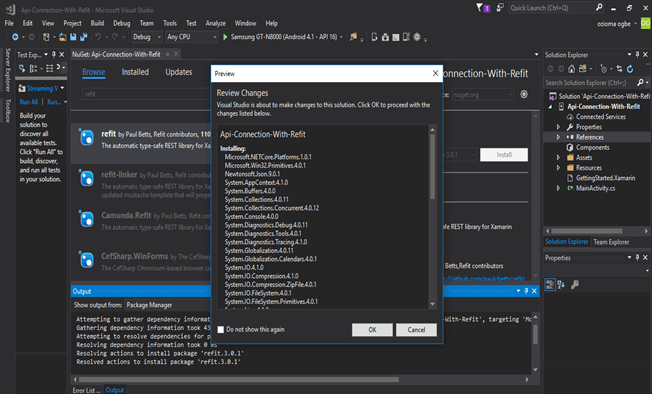Click Test Explorer group-by icon
The image size is (652, 394).
(34, 68)
